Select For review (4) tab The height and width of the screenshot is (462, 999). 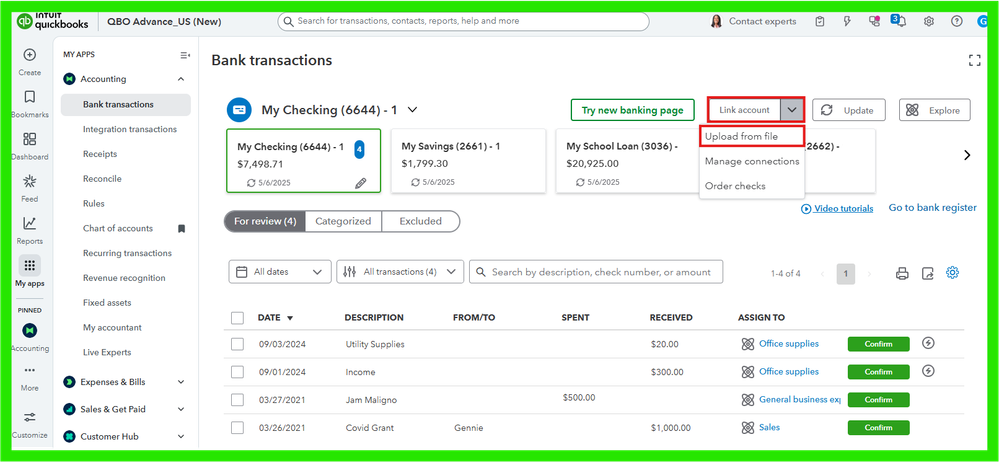[265, 221]
